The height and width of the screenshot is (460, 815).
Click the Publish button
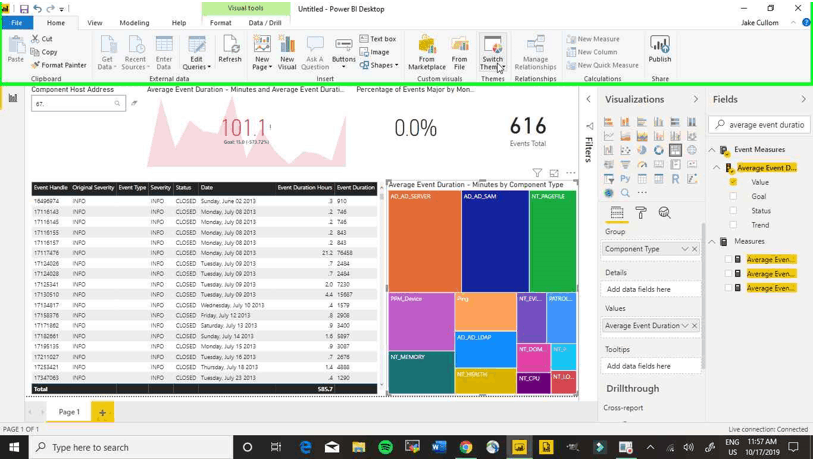click(x=660, y=49)
